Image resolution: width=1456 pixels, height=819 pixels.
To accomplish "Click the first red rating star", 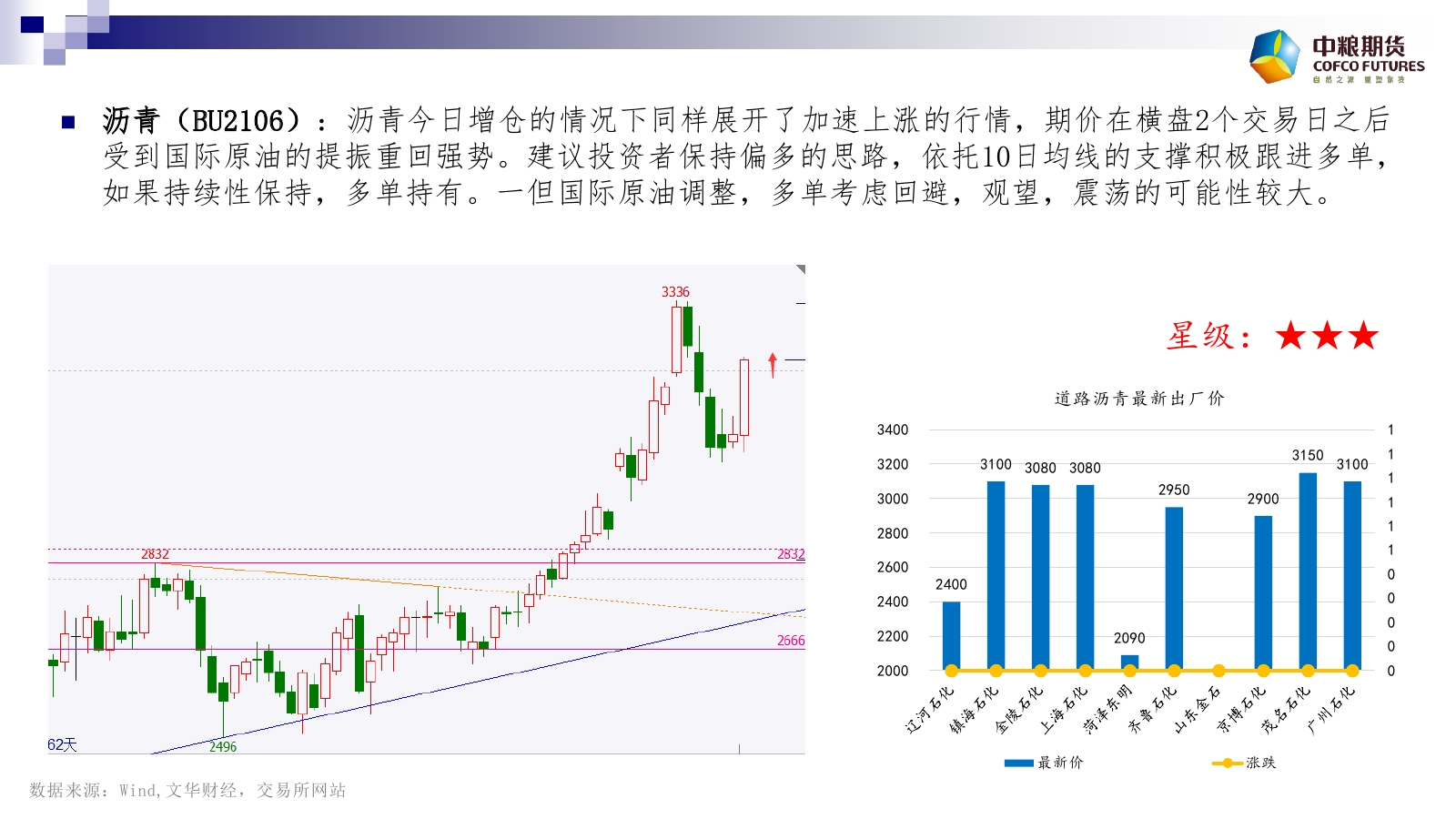I will 1290,336.
